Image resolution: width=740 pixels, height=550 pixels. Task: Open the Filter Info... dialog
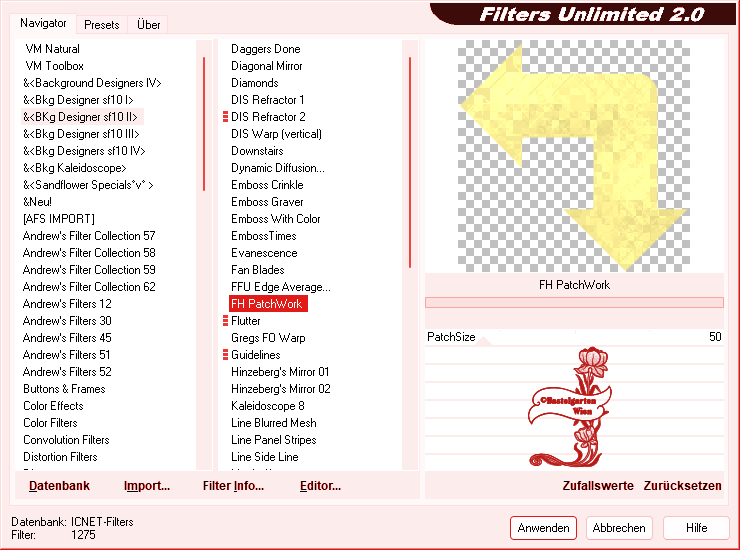(233, 486)
